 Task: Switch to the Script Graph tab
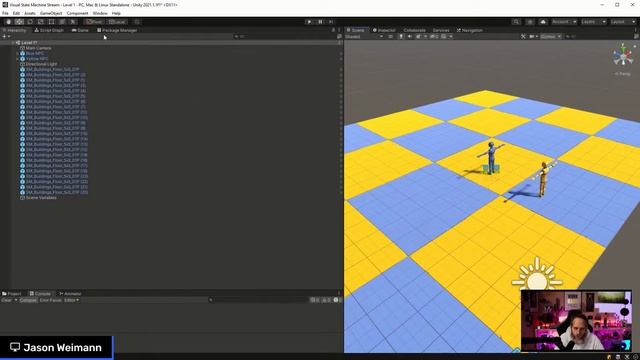point(49,30)
